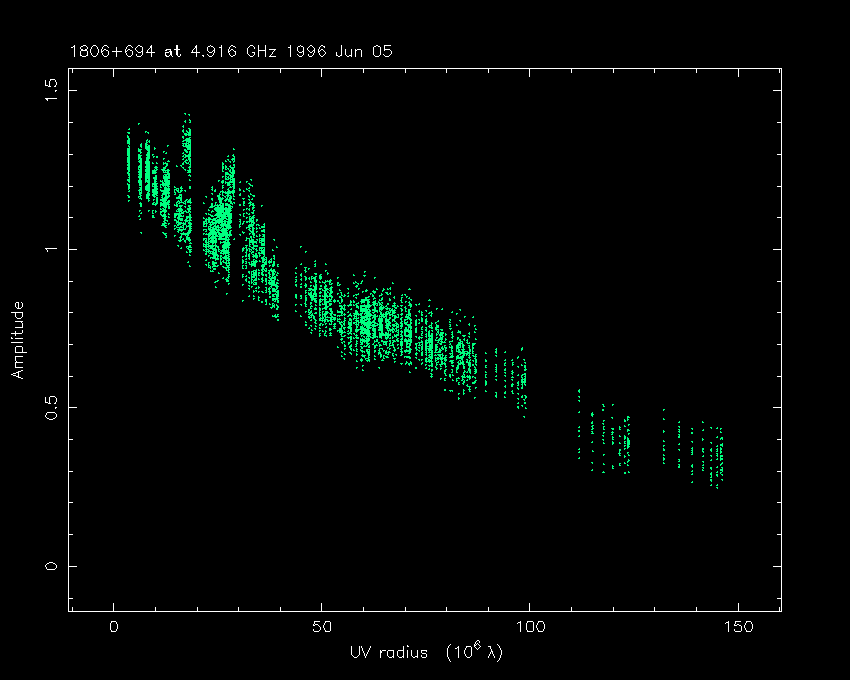The image size is (850, 680).
Task: Click the "4.916 GHz" frequency text
Action: 210,50
